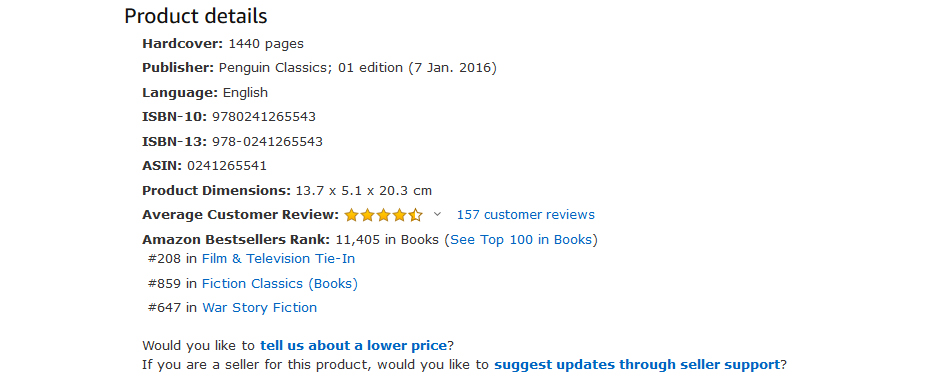Click tell us about a lower price
This screenshot has height=383, width=935.
coord(354,345)
